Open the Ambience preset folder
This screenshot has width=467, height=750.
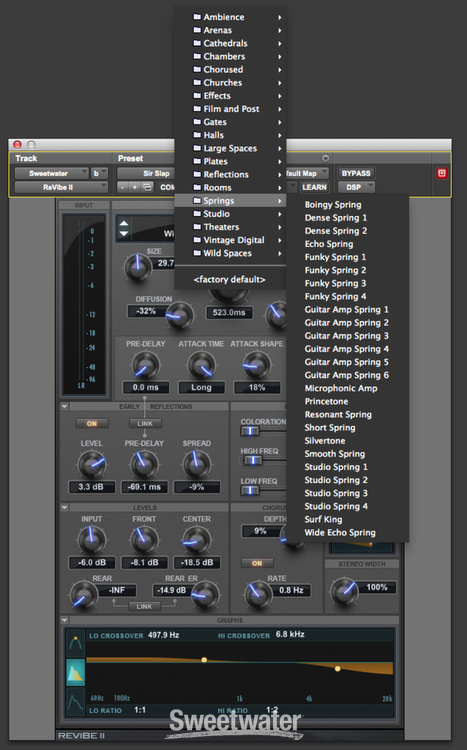point(230,17)
